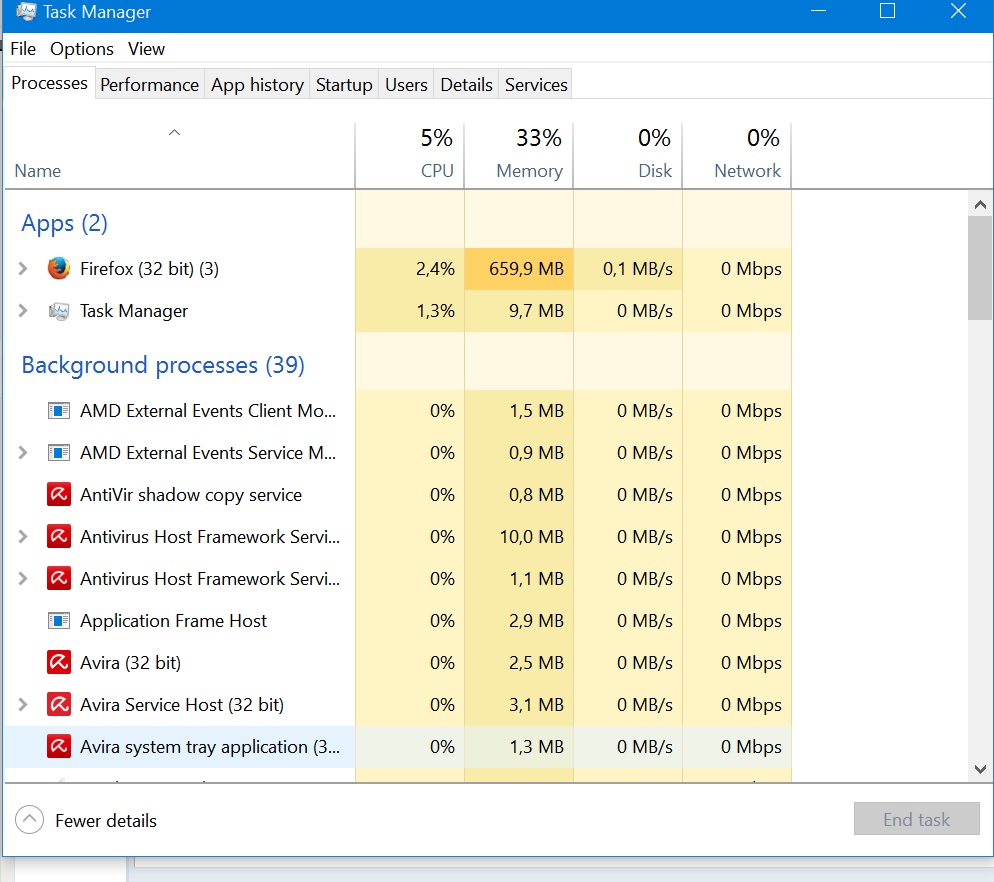Go to the Startup tab
The height and width of the screenshot is (882, 994).
pyautogui.click(x=344, y=84)
